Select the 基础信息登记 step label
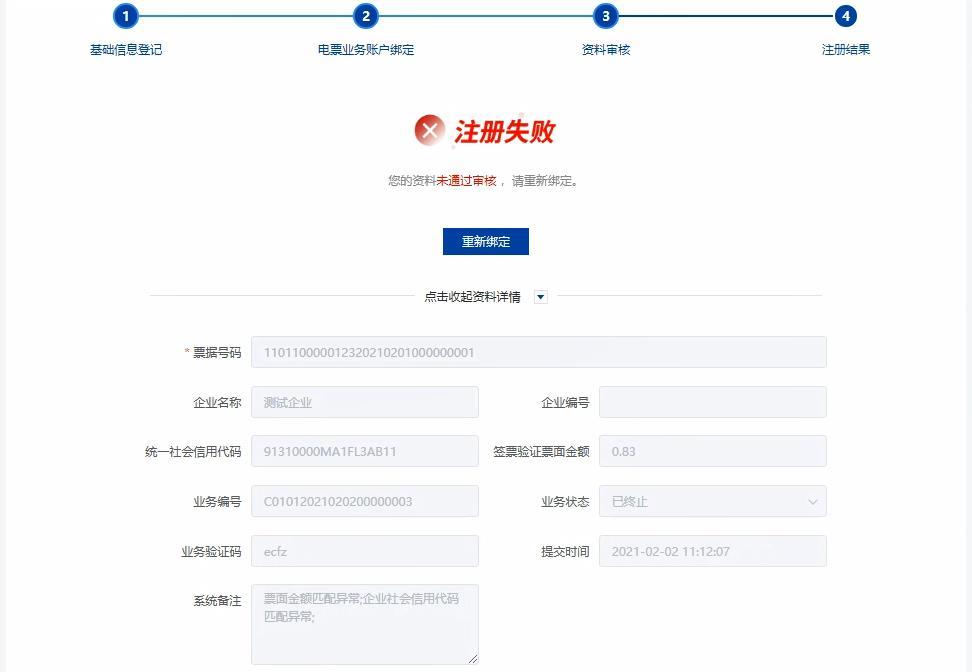 click(124, 46)
